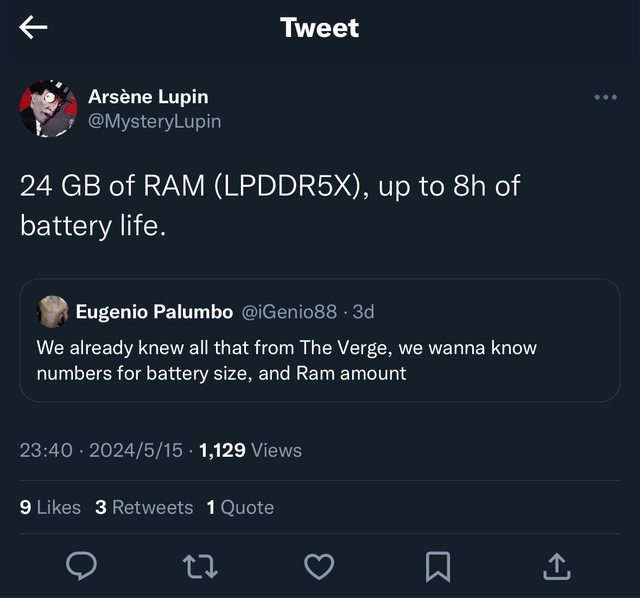Tap the @iGenio88 handle
Viewport: 640px width, 598px height.
click(290, 312)
